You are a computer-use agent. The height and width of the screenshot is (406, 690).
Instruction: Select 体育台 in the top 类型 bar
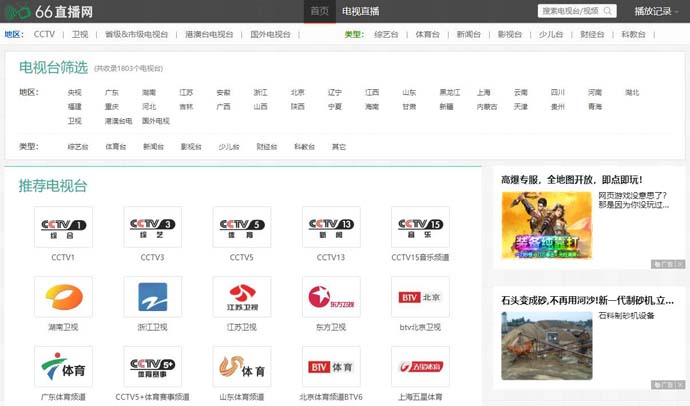coord(427,34)
